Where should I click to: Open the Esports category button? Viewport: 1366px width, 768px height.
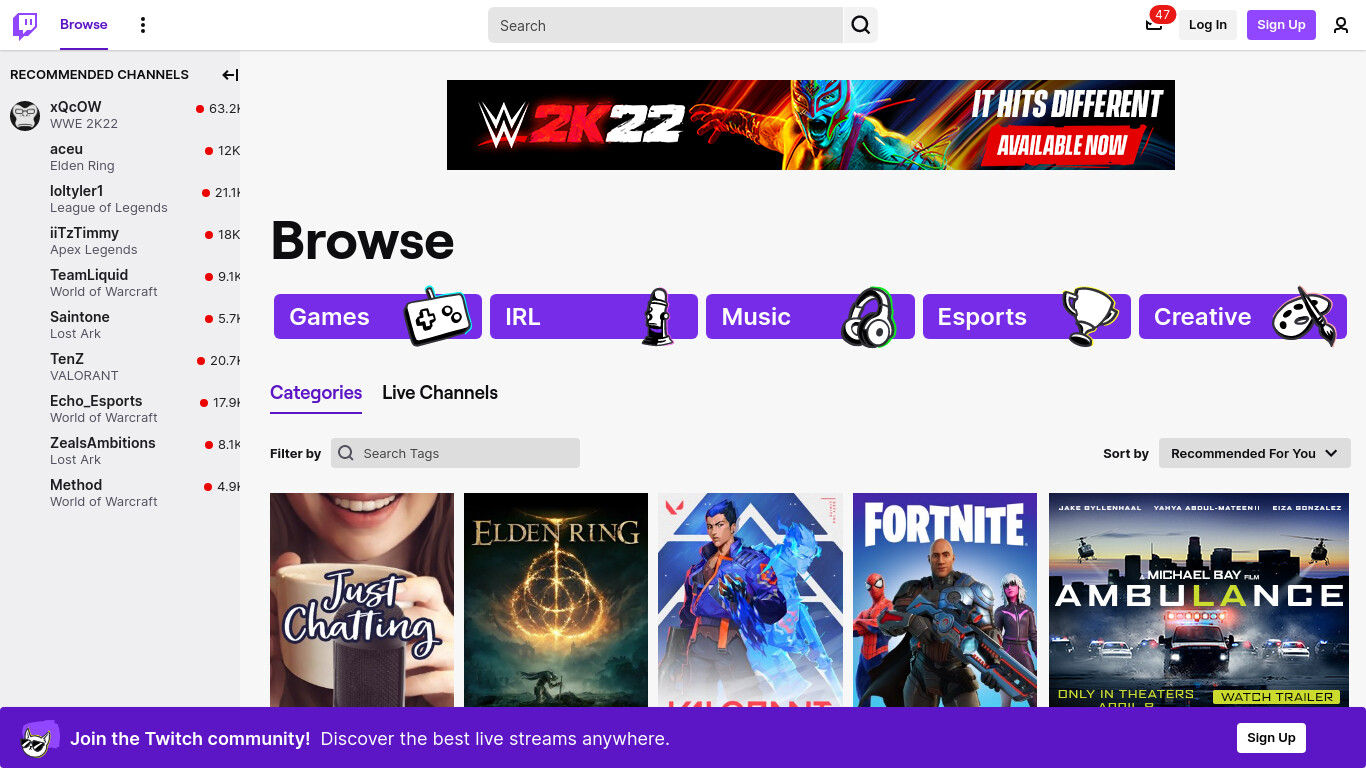click(x=1027, y=316)
